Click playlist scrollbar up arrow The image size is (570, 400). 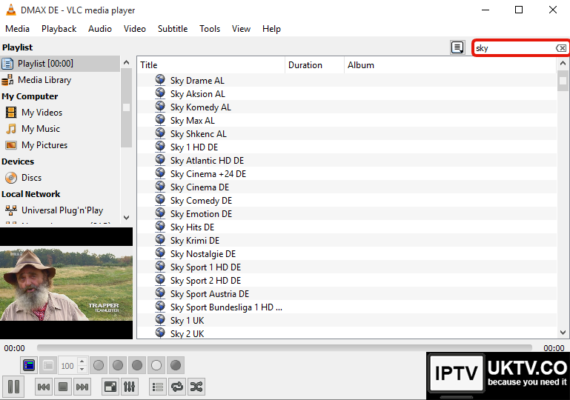[x=563, y=63]
